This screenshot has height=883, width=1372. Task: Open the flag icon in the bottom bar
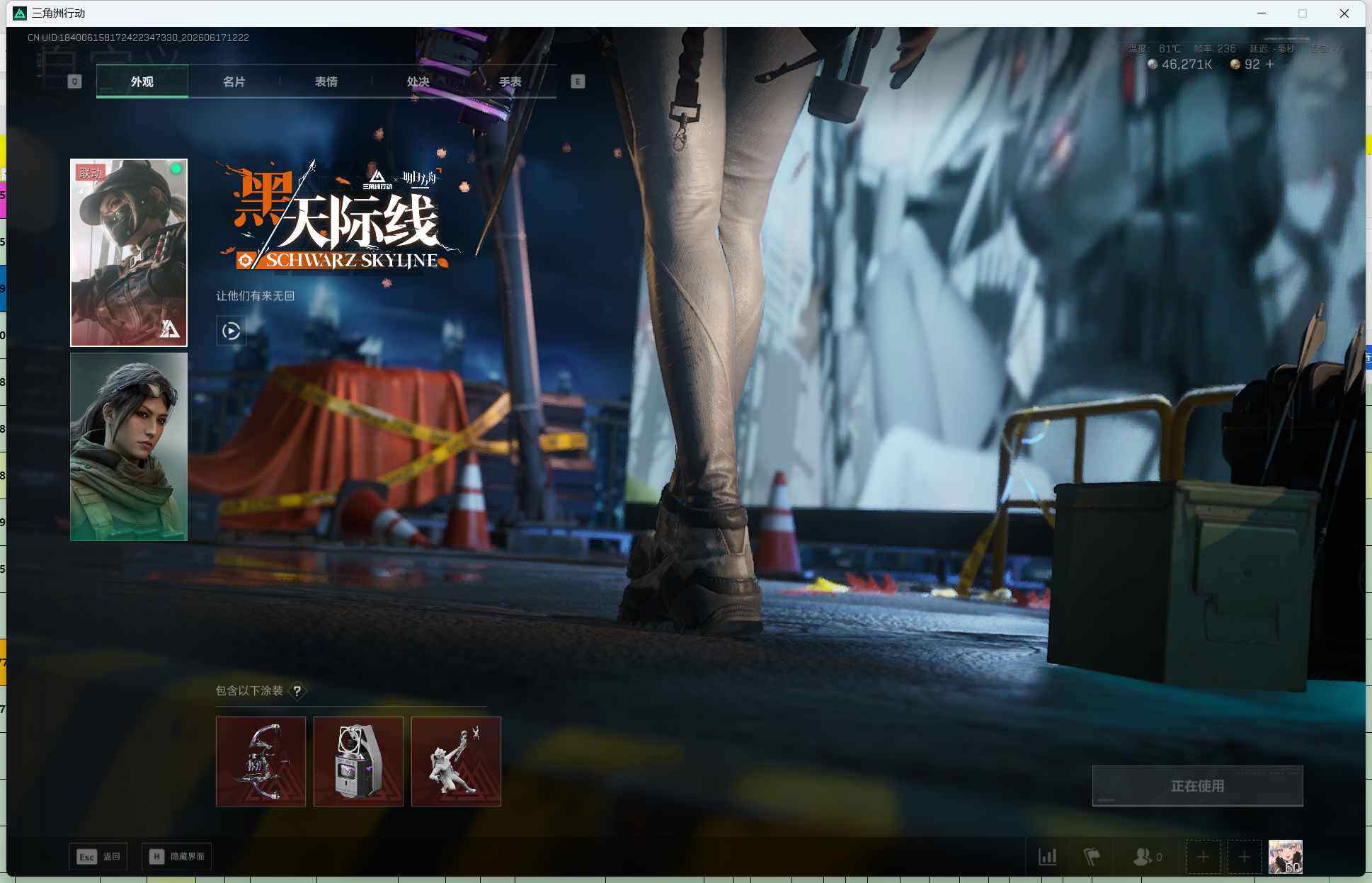[x=1092, y=857]
